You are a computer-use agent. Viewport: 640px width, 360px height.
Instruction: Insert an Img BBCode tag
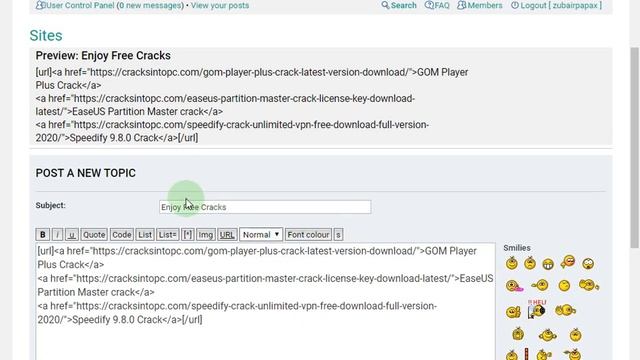(205, 235)
